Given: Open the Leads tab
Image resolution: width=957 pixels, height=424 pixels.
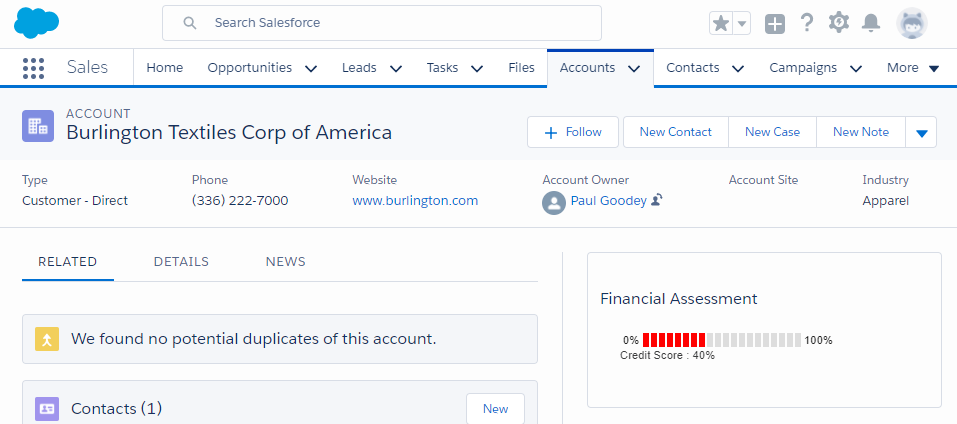Looking at the screenshot, I should coord(359,68).
